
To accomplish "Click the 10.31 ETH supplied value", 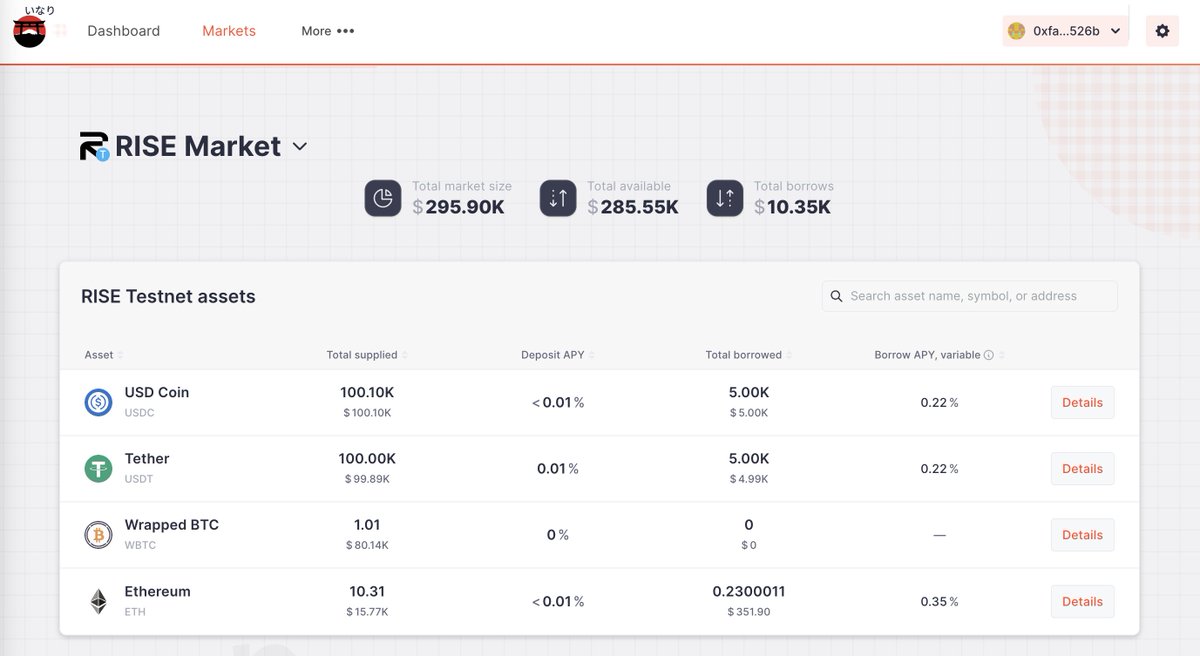I will [367, 591].
